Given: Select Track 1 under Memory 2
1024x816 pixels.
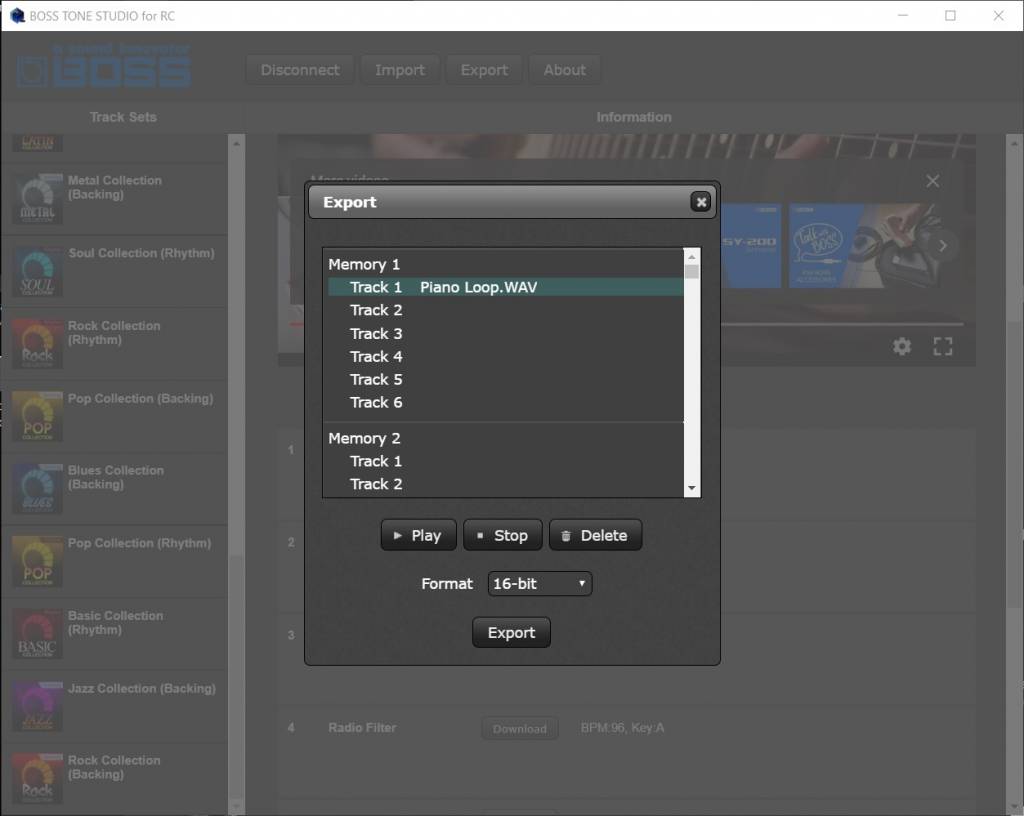Looking at the screenshot, I should [505, 461].
